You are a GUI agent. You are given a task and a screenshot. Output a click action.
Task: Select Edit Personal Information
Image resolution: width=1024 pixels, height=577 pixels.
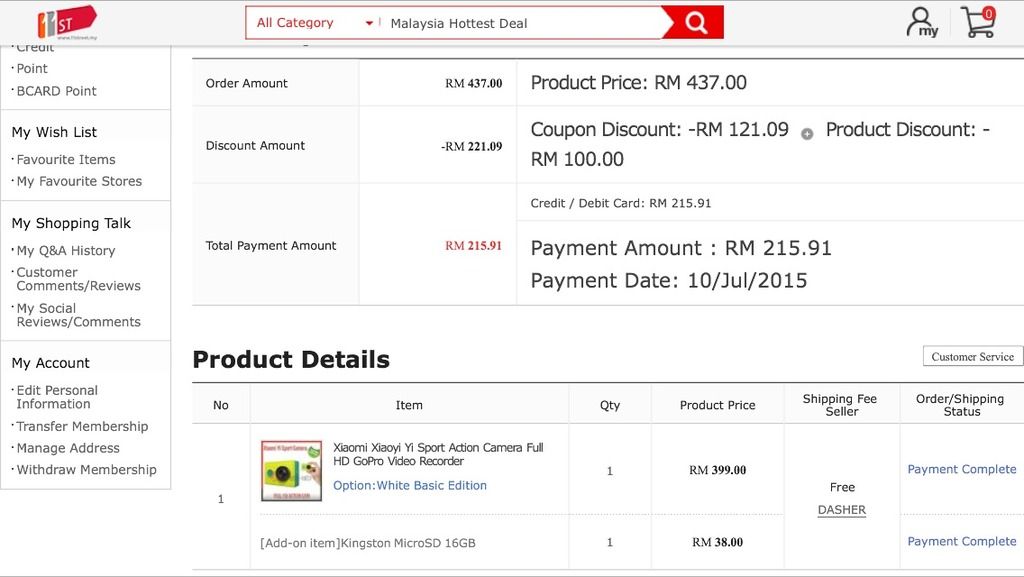click(57, 397)
